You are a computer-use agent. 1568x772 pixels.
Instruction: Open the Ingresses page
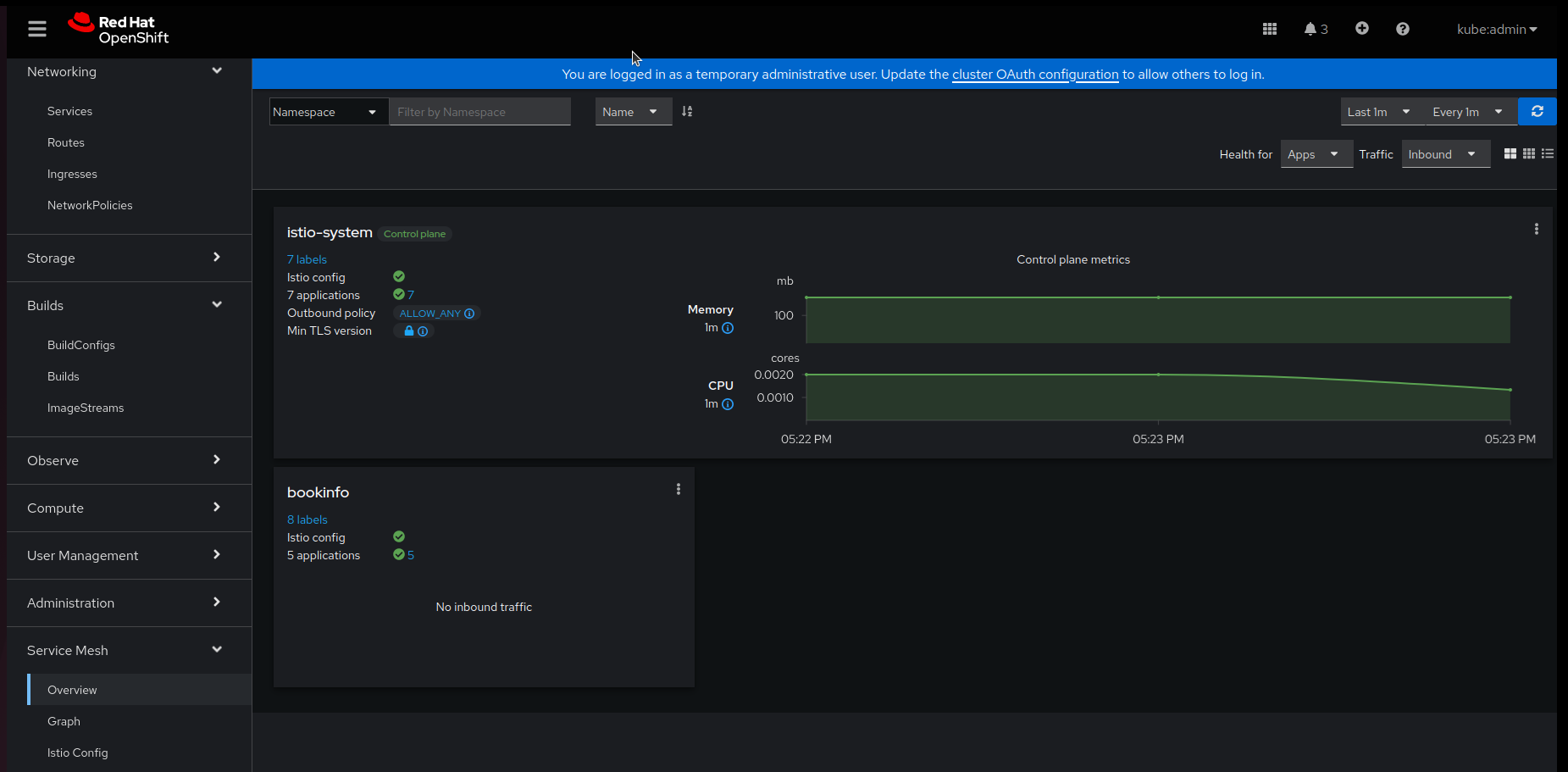coord(72,174)
